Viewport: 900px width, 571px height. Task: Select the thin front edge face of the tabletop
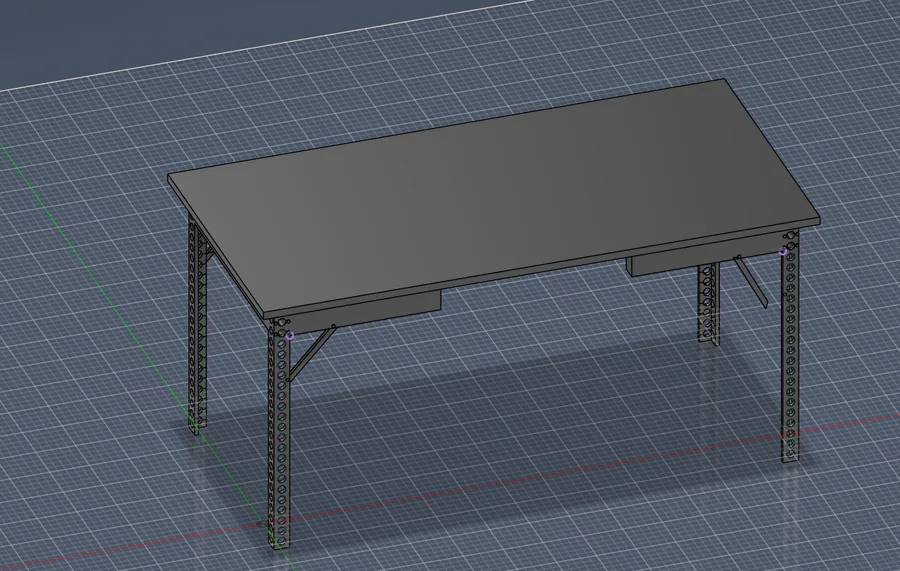point(541,269)
